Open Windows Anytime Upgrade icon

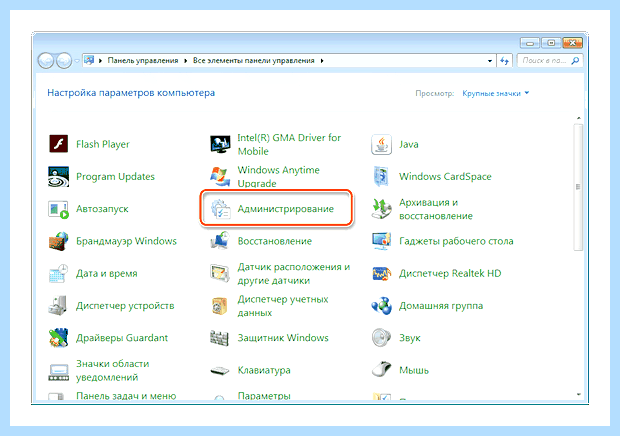[220, 176]
